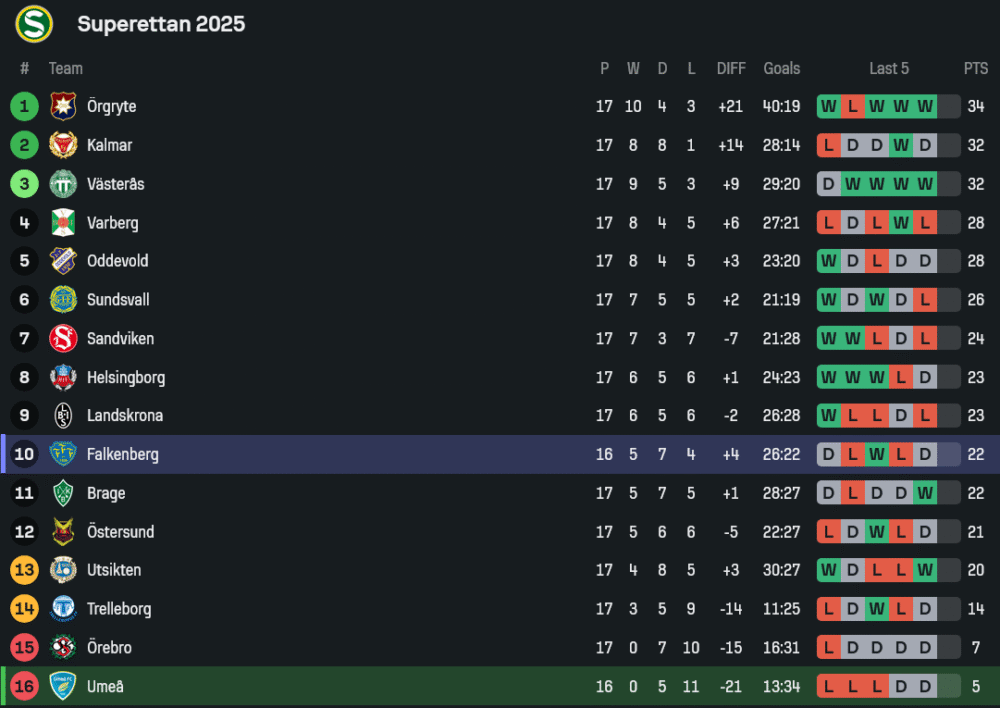This screenshot has height=708, width=1000.
Task: Click the Örebro club crest
Action: (x=63, y=648)
